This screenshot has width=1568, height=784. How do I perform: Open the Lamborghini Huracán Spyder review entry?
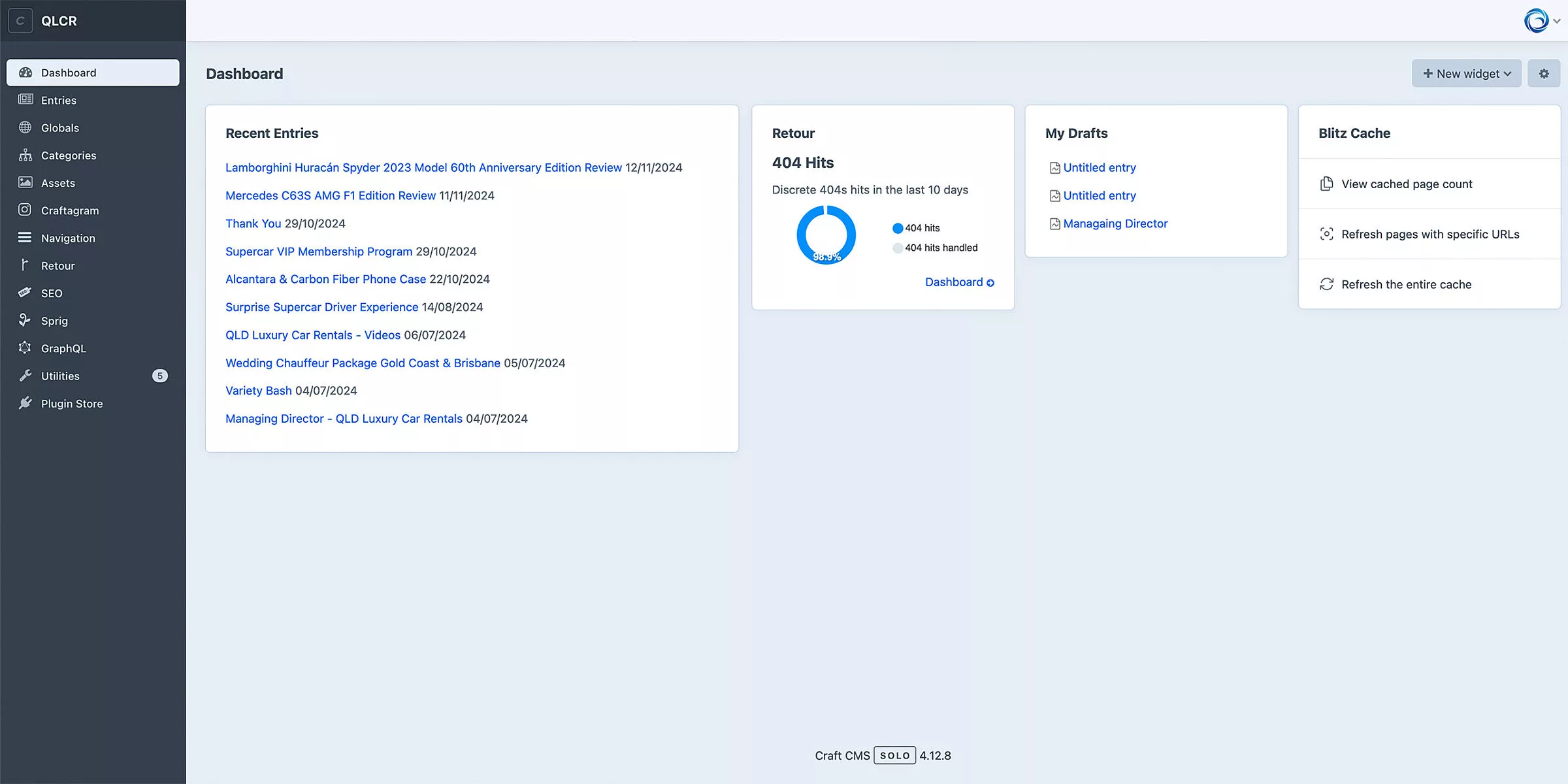coord(423,167)
